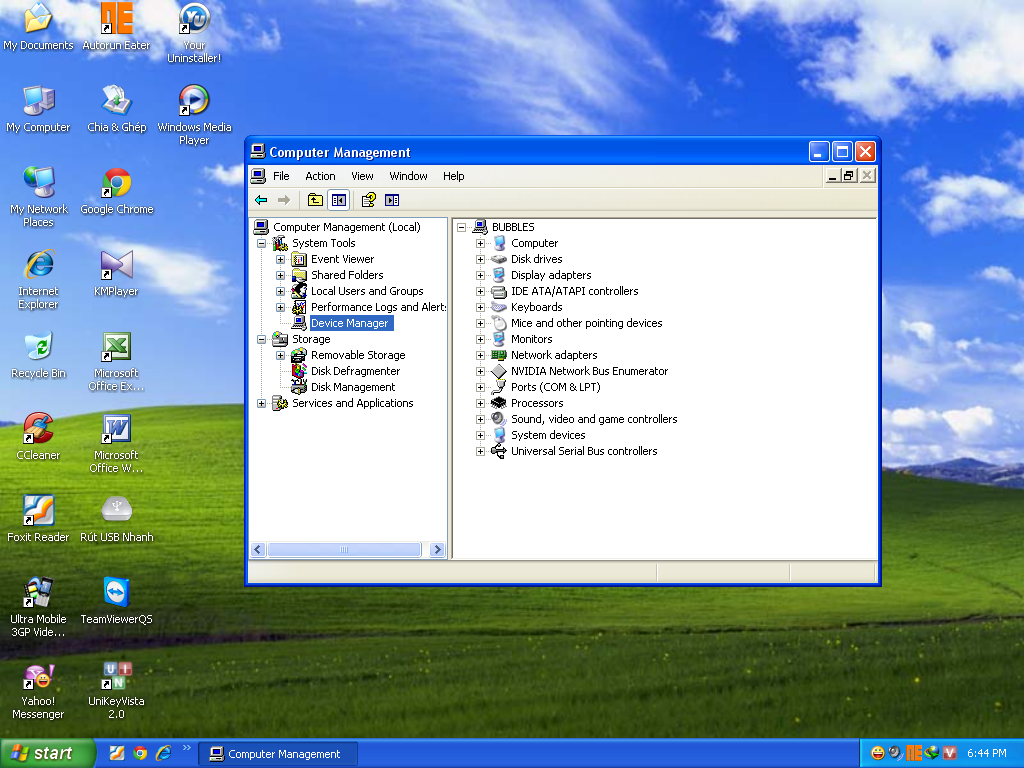Select Performance Logs and Alerts item
This screenshot has height=768, width=1024.
click(x=378, y=307)
